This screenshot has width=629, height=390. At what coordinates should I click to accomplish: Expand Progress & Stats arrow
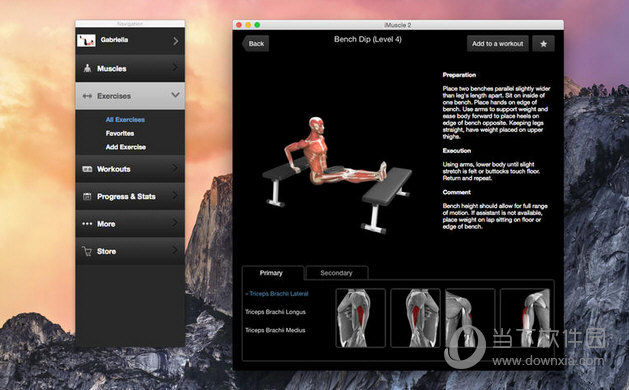tap(175, 195)
